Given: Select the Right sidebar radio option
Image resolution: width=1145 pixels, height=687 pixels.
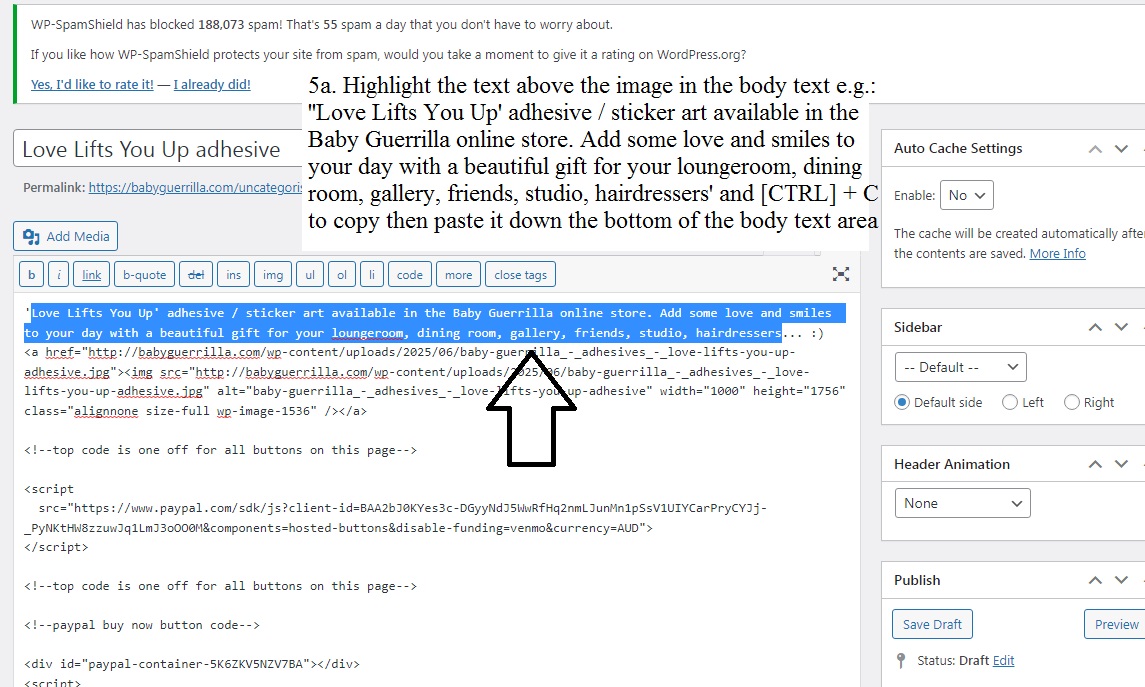Looking at the screenshot, I should point(1071,402).
